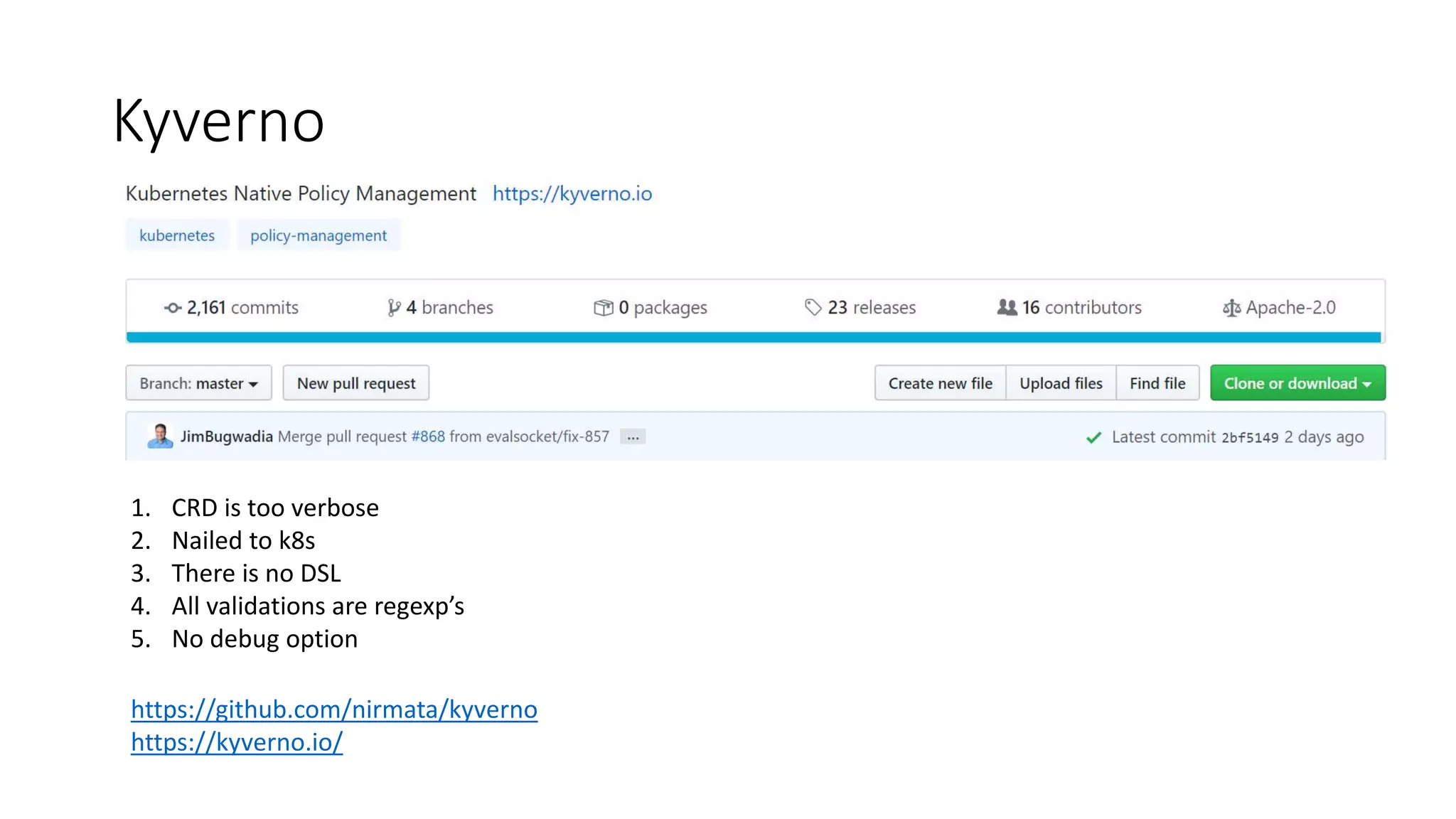
Task: Click the New pull request button
Action: [356, 383]
